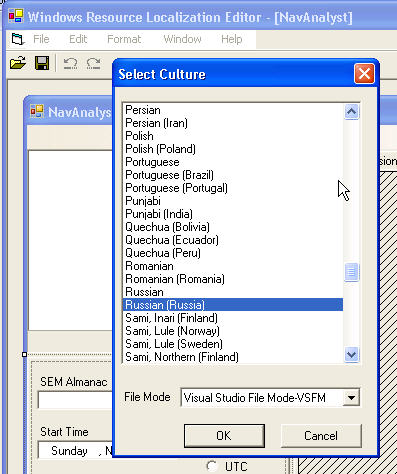Select Persian (Iran) in the list
Viewport: 397px width, 474px height.
click(233, 123)
